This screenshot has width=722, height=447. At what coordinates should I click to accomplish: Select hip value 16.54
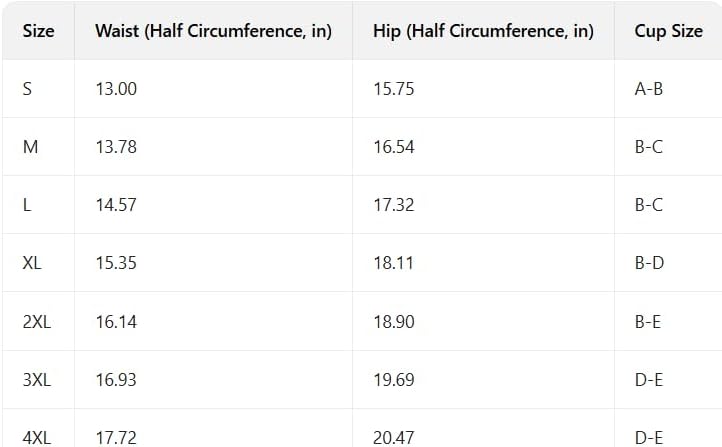coord(394,147)
